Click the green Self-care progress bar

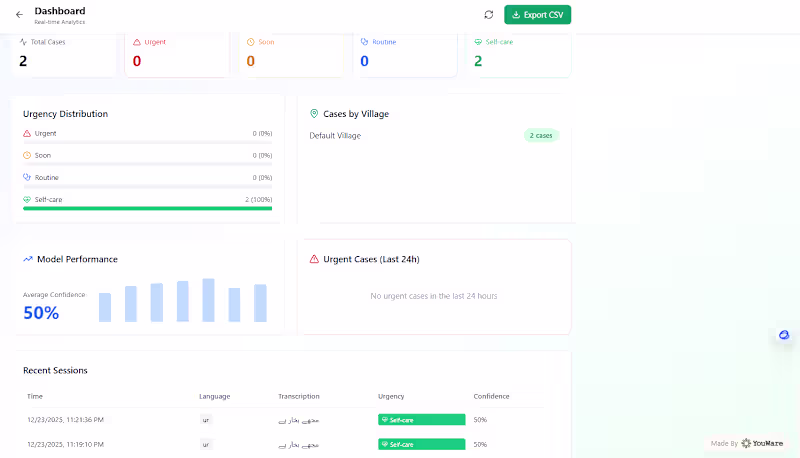coord(147,208)
